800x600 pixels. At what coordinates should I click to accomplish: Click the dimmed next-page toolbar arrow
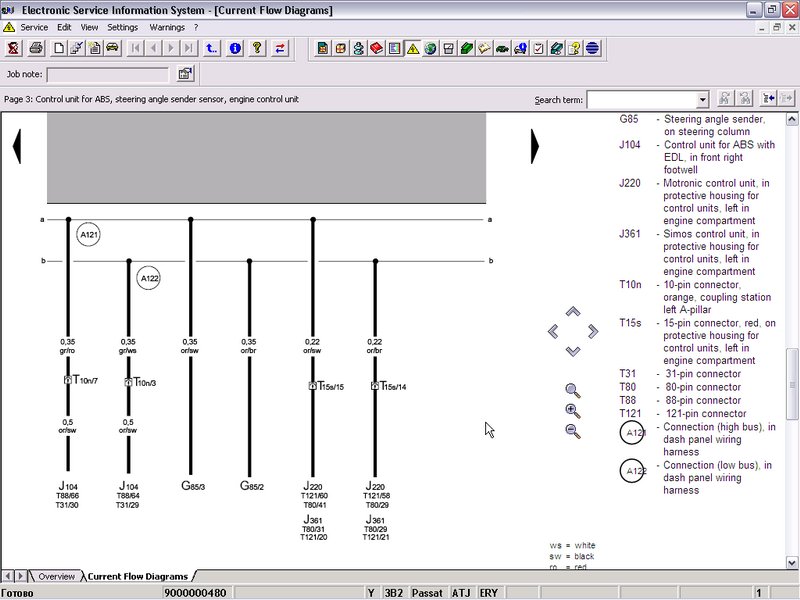click(x=170, y=48)
